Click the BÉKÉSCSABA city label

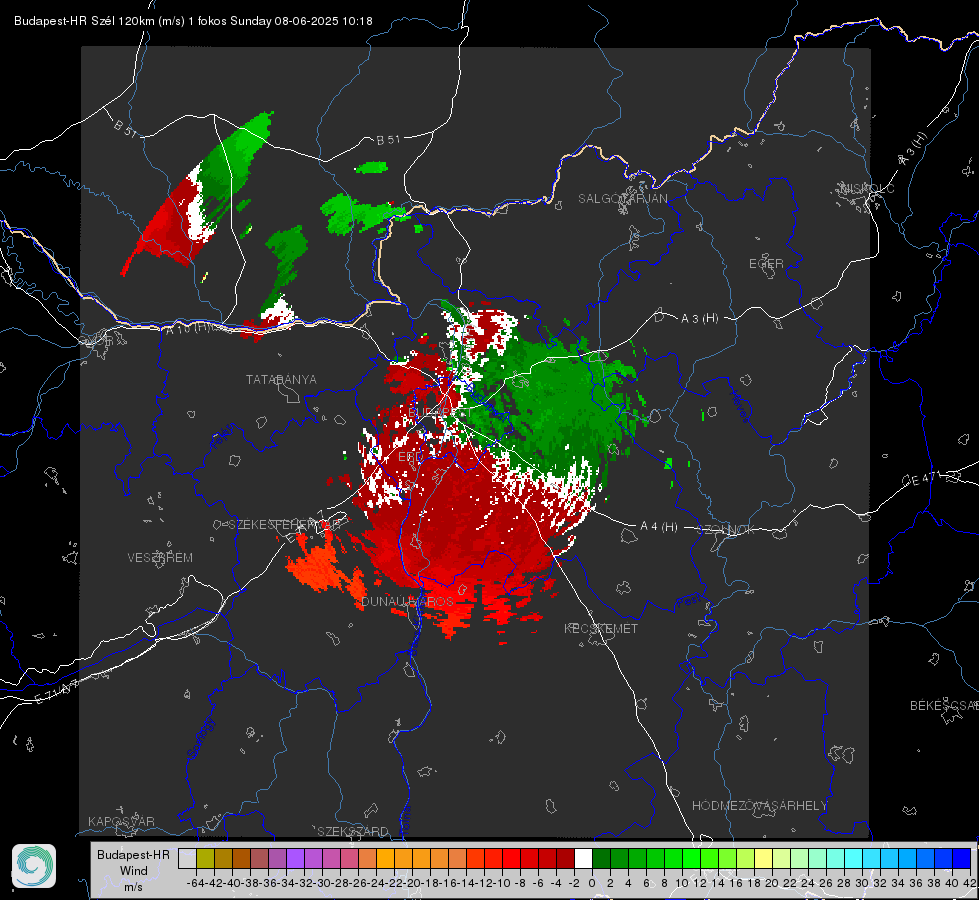pyautogui.click(x=944, y=705)
